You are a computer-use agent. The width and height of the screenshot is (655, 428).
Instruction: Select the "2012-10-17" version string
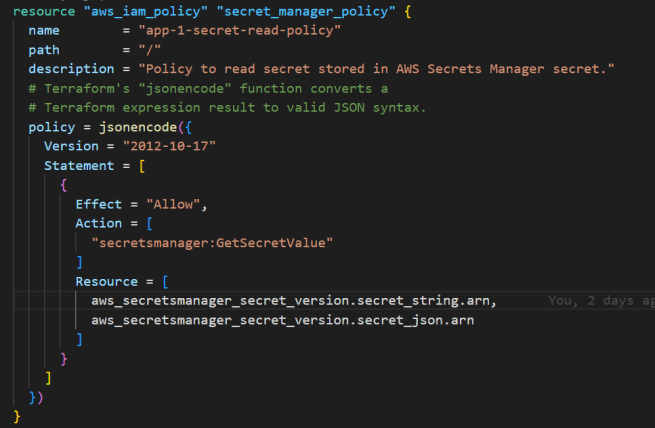pos(170,146)
